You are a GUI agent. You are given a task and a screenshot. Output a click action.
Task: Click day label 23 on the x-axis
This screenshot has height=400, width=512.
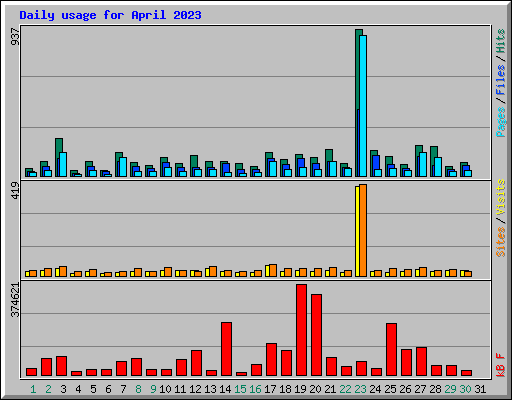360,389
